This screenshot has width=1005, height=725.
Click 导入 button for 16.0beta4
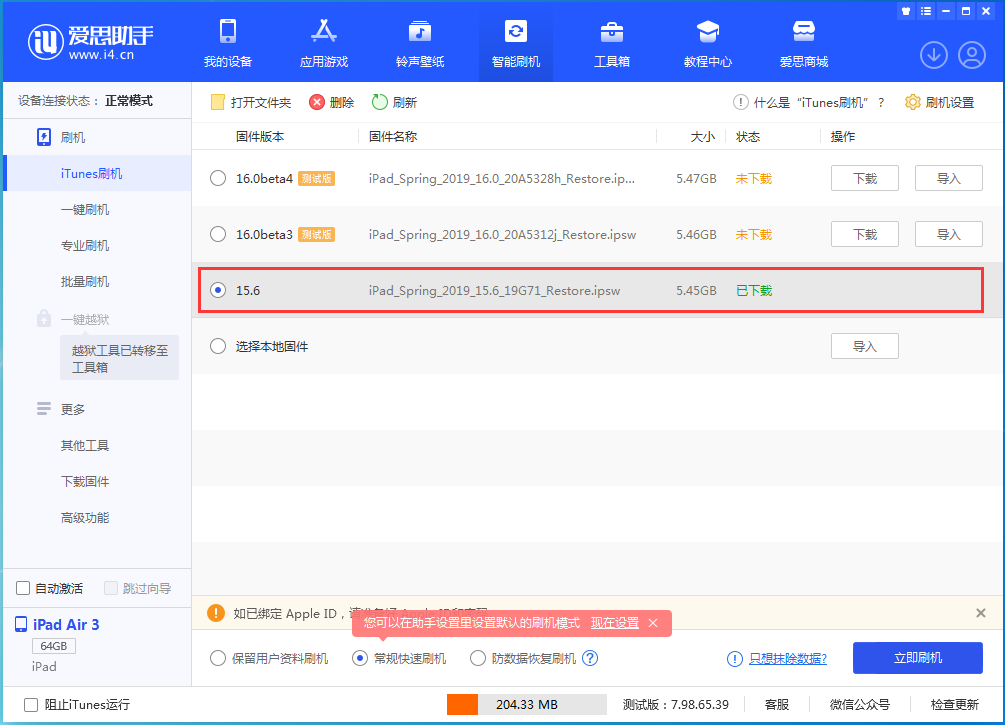point(949,178)
